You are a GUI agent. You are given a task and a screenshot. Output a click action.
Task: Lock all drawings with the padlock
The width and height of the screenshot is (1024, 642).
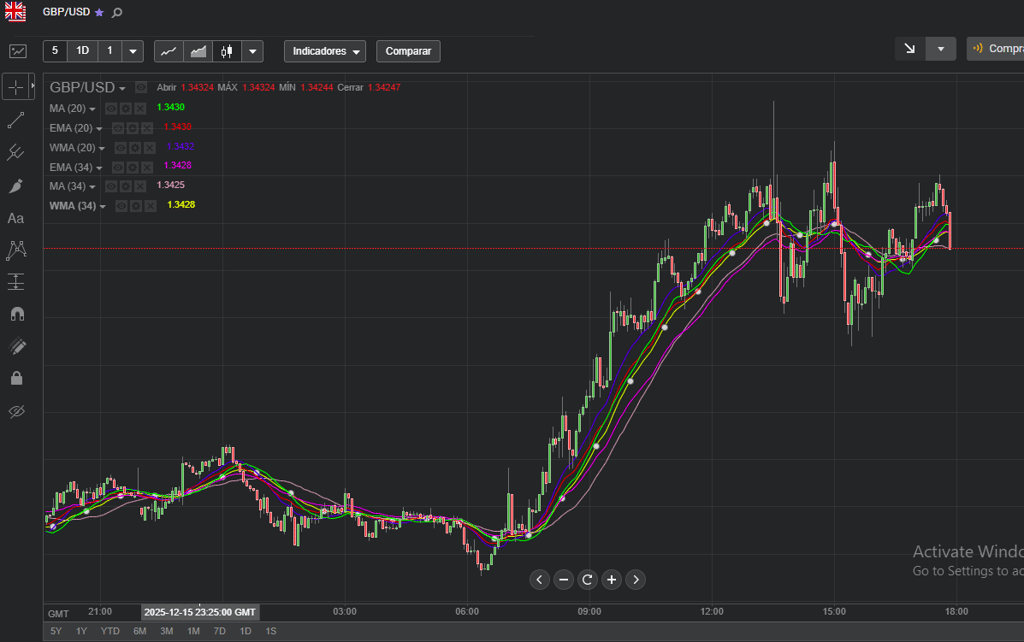click(x=17, y=378)
